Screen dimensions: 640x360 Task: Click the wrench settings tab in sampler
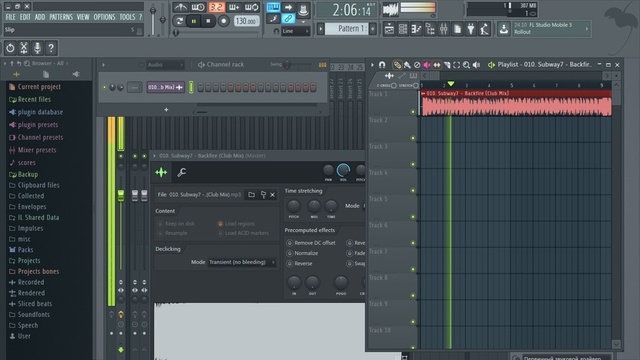click(182, 172)
